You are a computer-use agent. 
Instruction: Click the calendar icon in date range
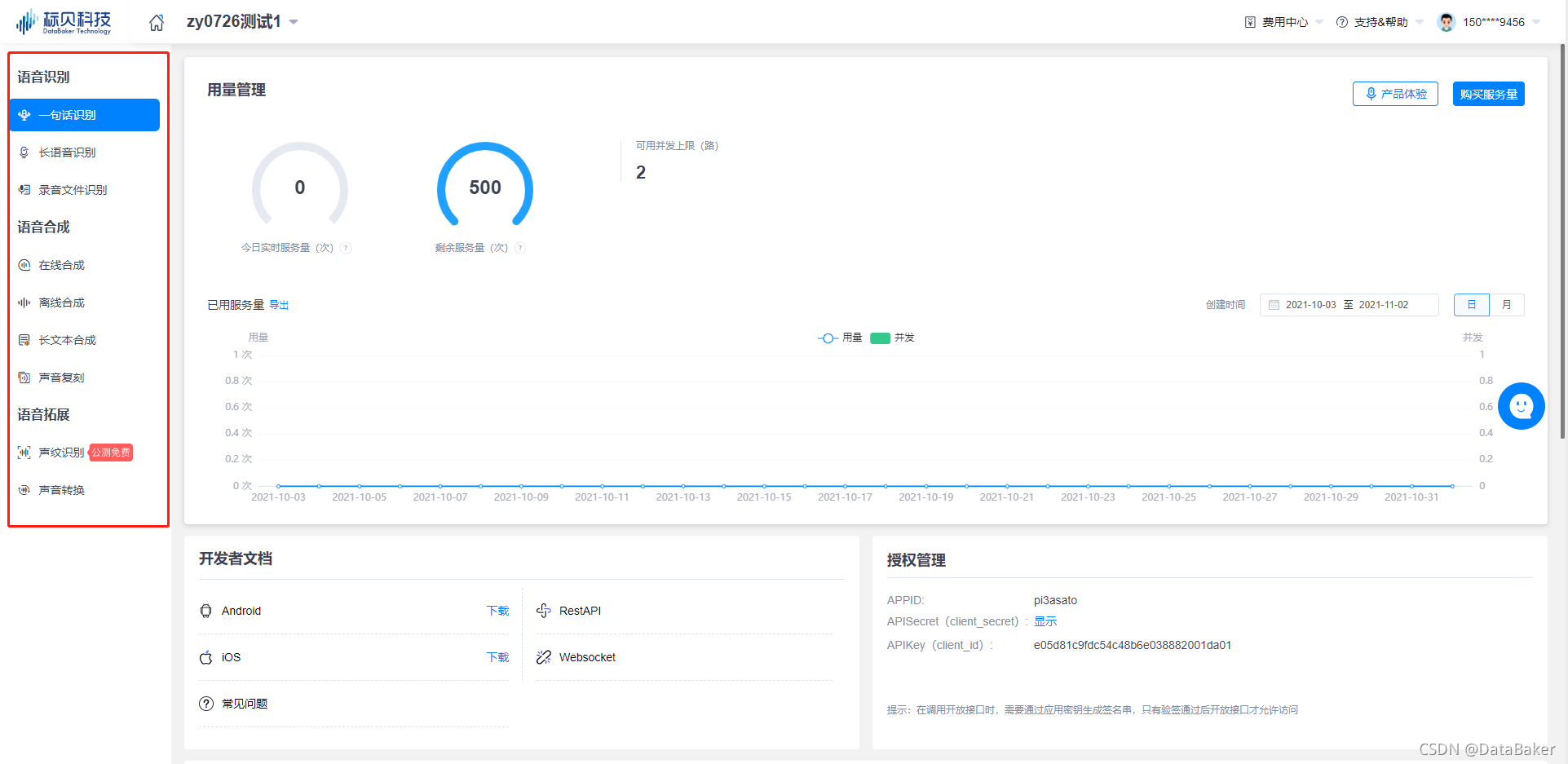pos(1274,305)
